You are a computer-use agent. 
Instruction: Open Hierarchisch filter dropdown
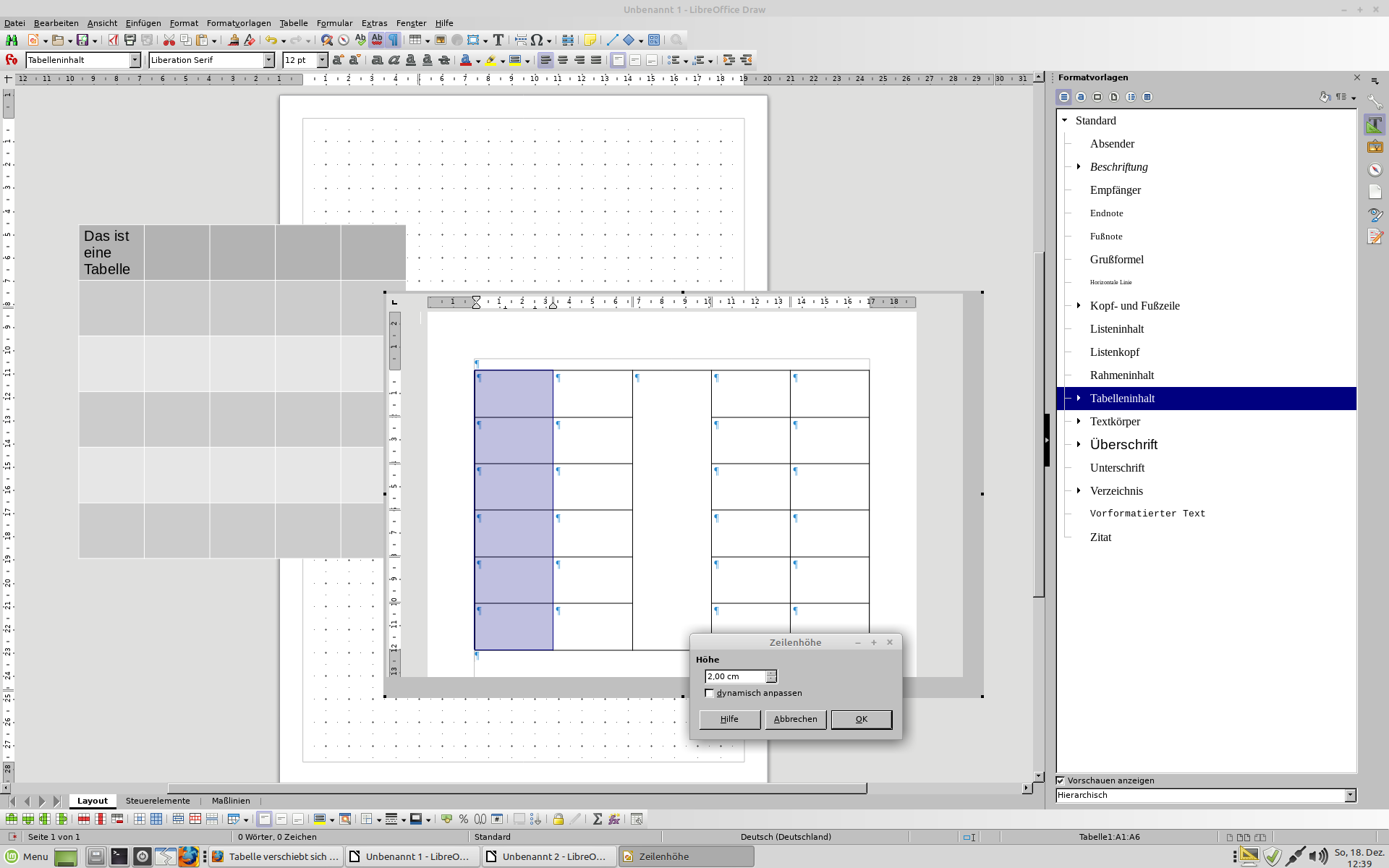tap(1350, 795)
